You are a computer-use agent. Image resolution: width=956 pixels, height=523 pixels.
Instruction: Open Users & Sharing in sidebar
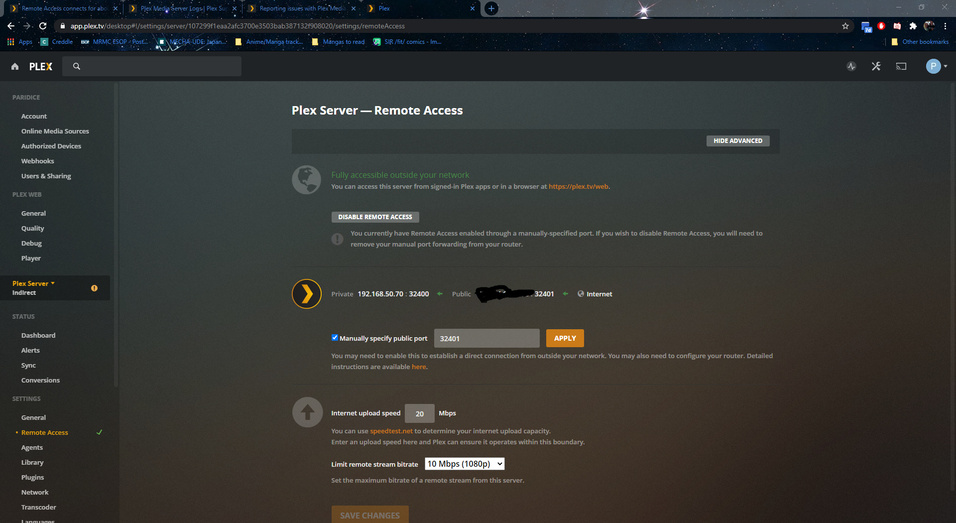(46, 176)
